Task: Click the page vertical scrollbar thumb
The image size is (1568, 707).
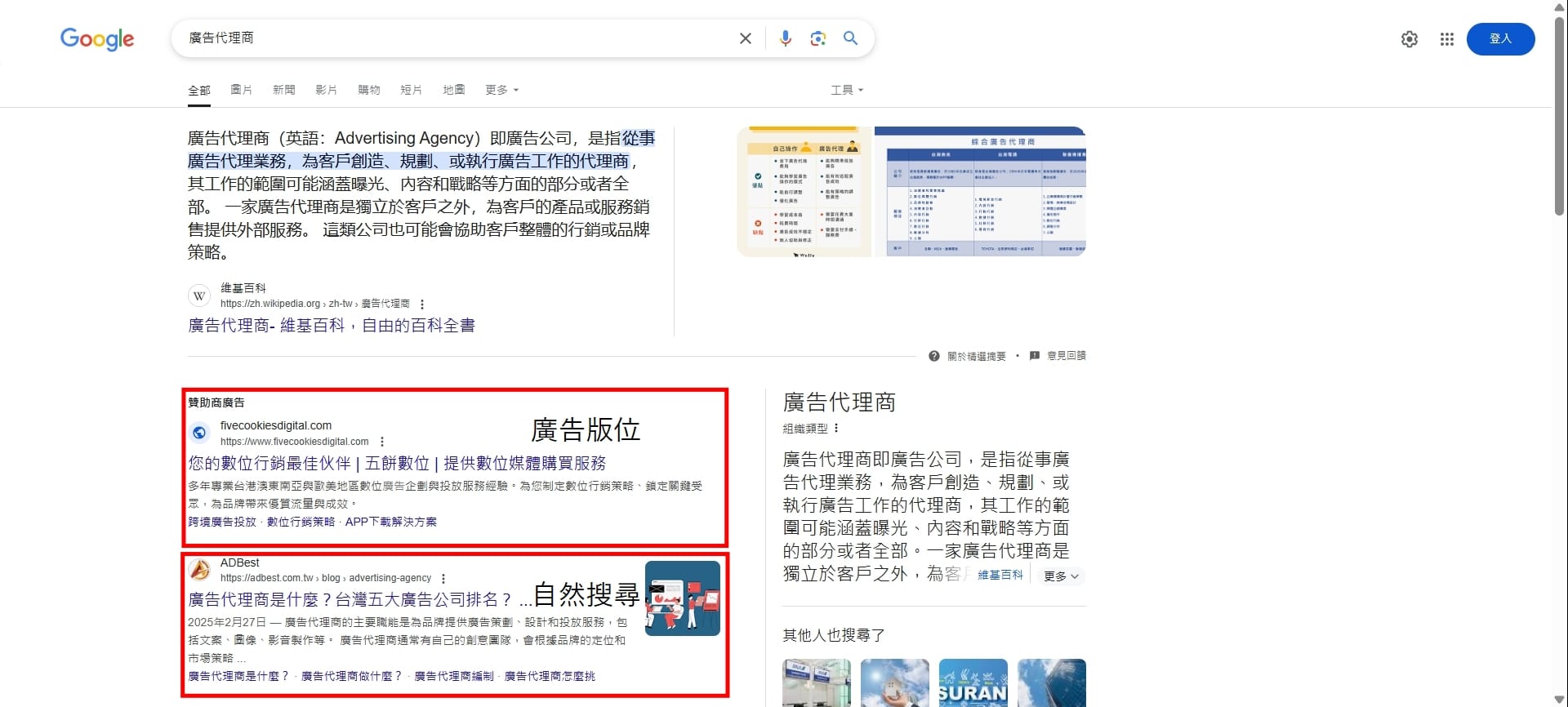Action: click(1560, 114)
